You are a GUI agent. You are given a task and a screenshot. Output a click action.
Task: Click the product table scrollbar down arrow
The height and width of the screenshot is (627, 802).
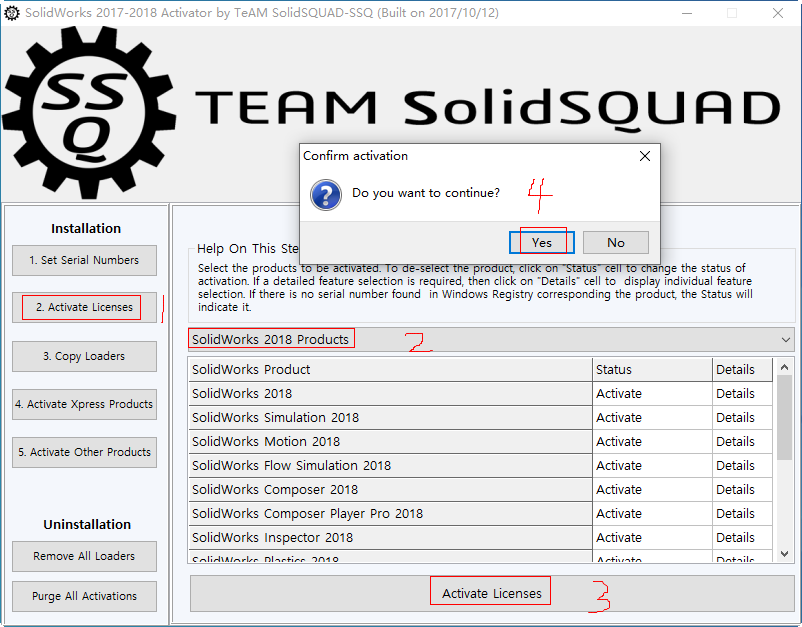(784, 554)
